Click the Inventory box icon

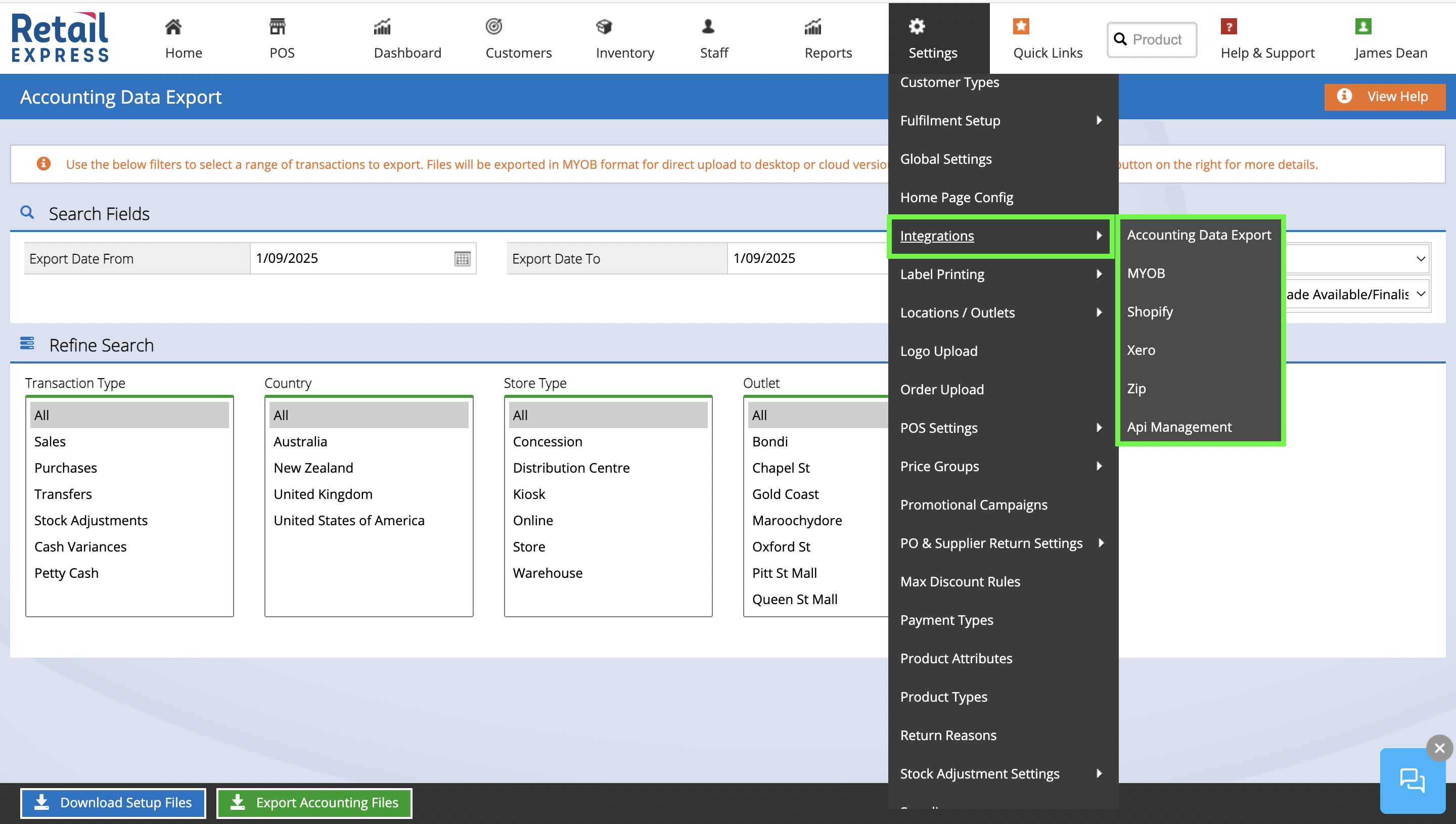(x=604, y=27)
